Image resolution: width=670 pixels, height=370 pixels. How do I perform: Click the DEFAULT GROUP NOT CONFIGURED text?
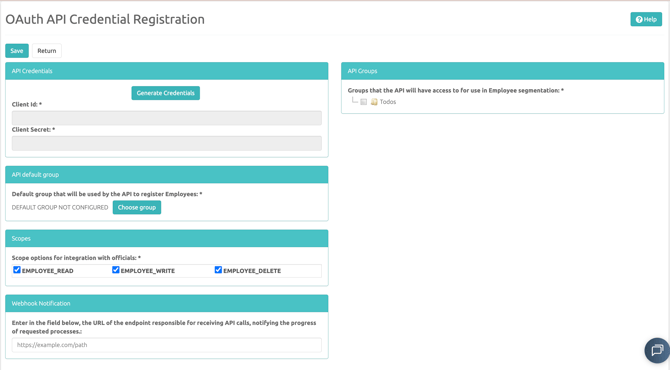(x=60, y=207)
